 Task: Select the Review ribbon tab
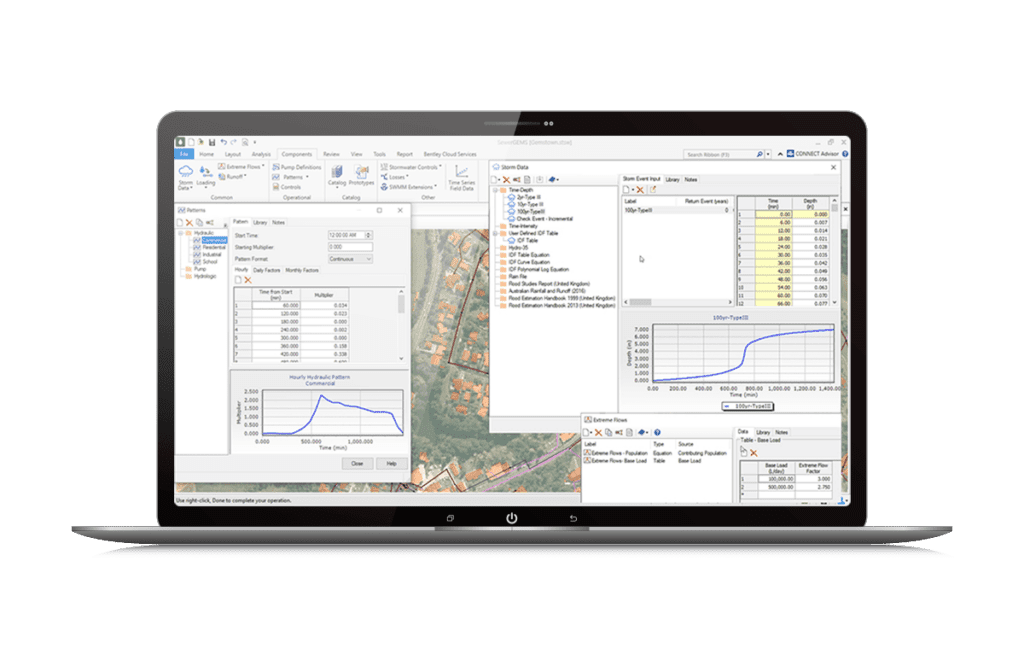tap(330, 154)
